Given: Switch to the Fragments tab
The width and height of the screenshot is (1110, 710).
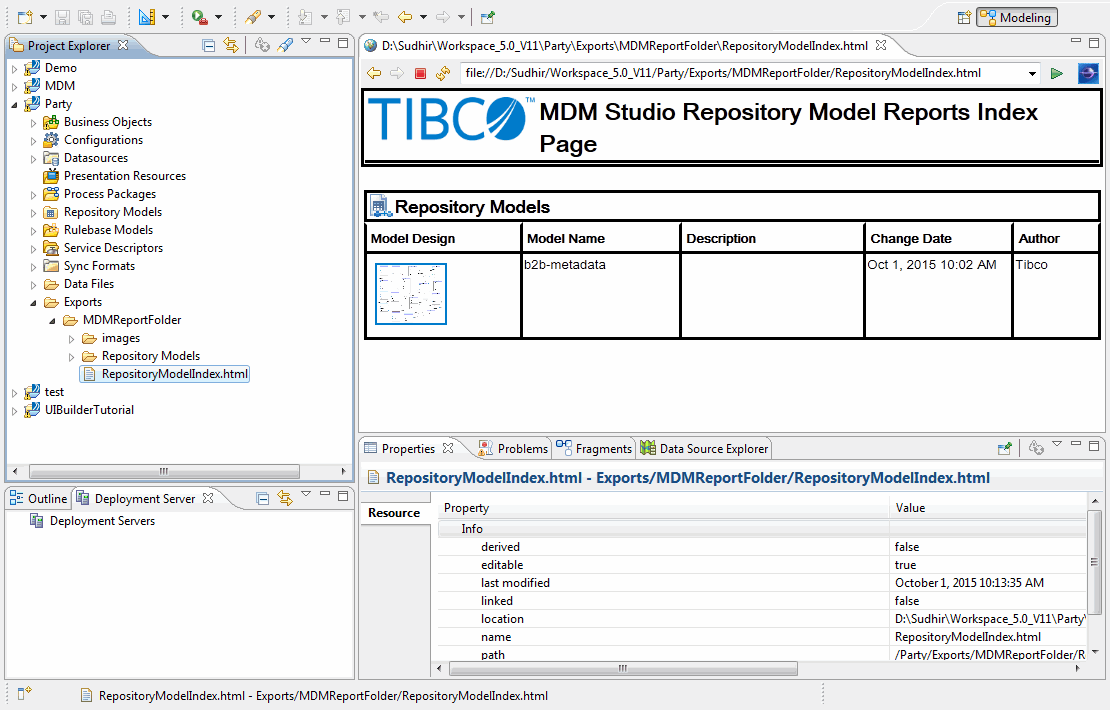Looking at the screenshot, I should pyautogui.click(x=593, y=448).
